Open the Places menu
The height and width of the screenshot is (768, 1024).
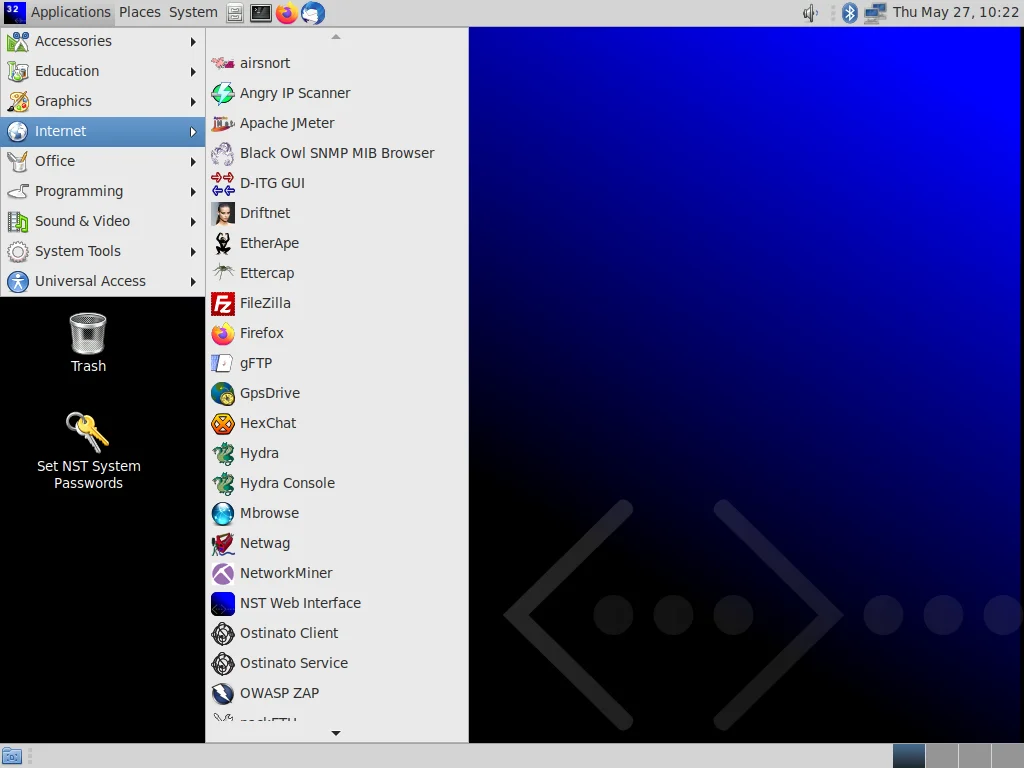click(x=140, y=12)
